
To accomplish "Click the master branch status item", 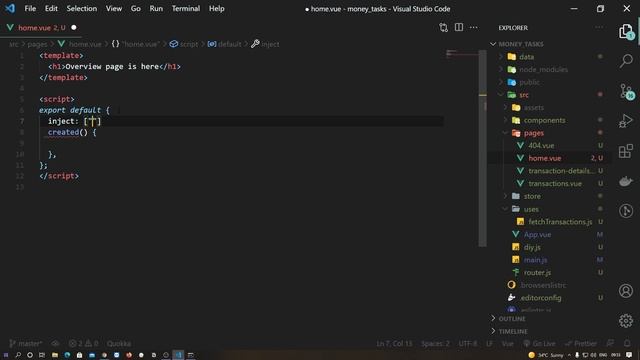I will click(x=26, y=344).
